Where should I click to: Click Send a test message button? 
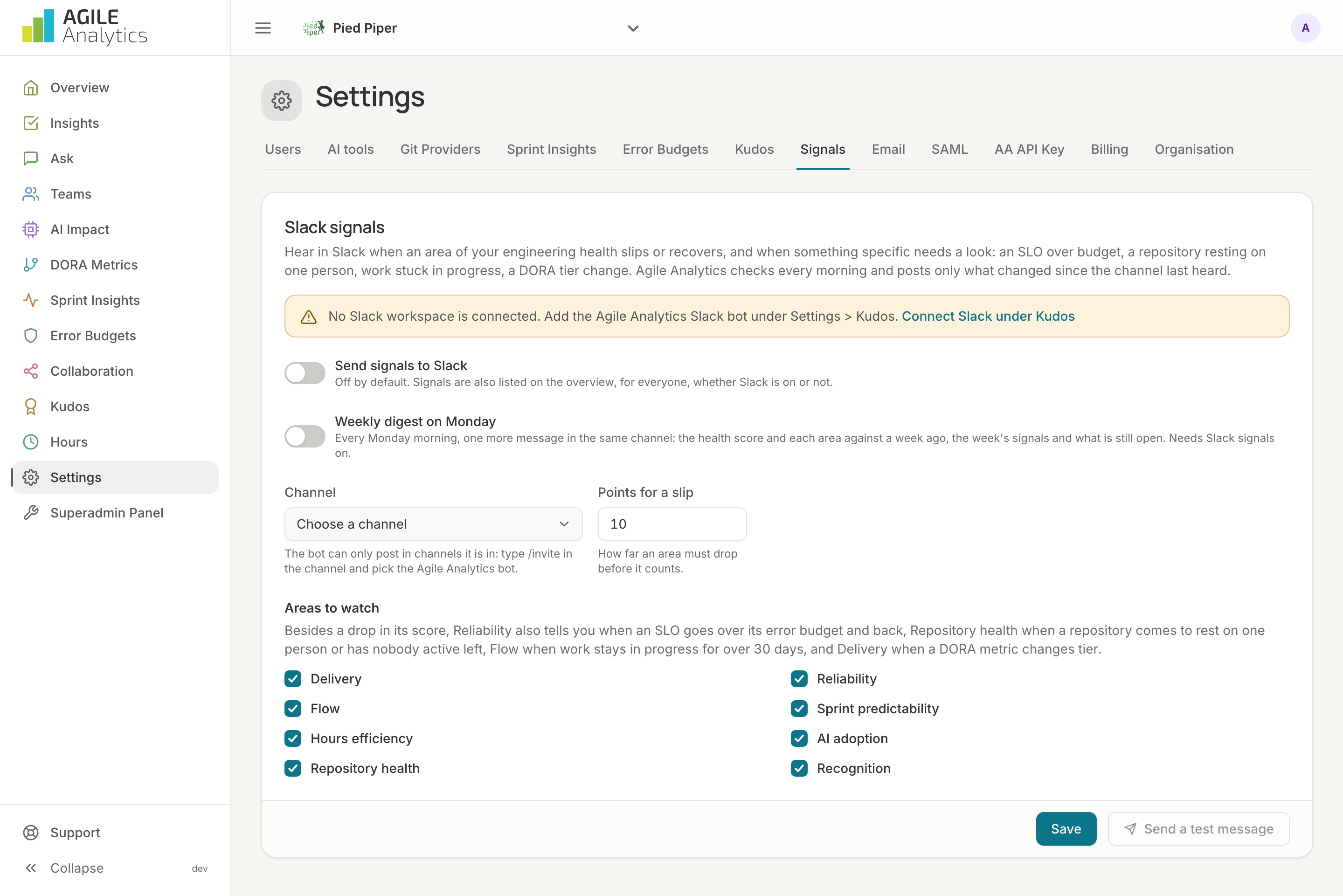(1198, 828)
